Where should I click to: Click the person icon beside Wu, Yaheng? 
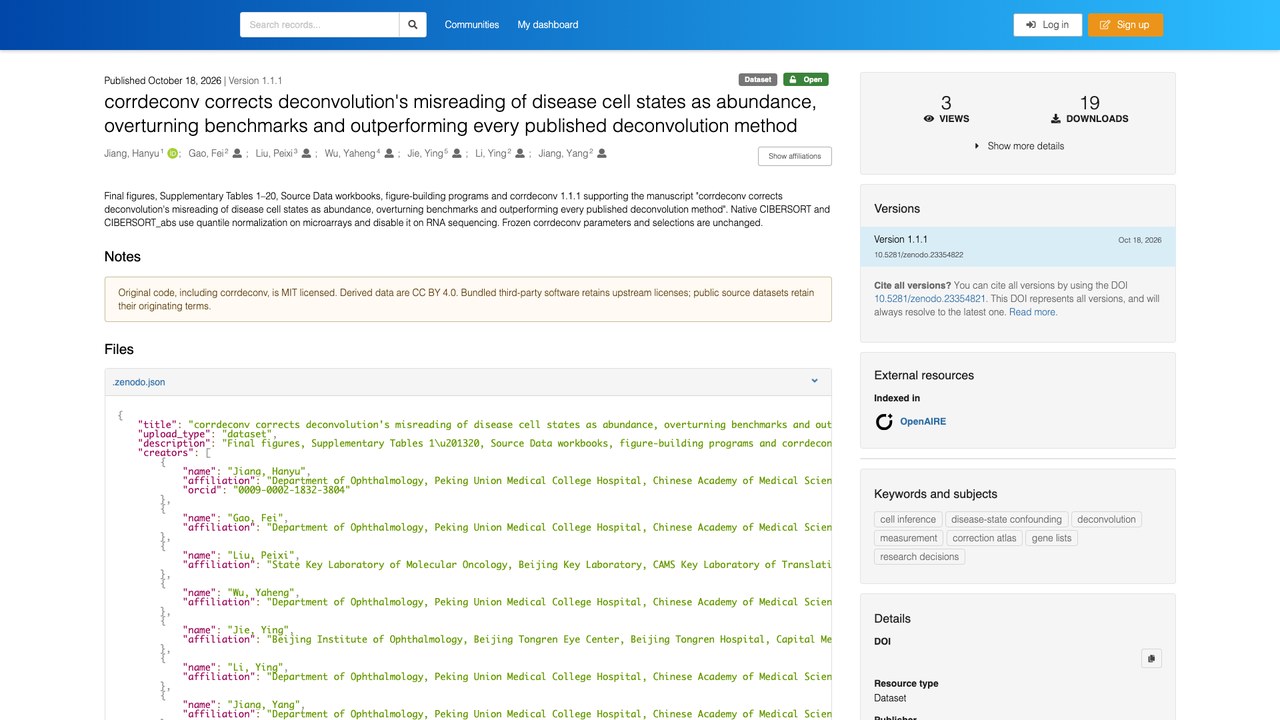(x=387, y=154)
